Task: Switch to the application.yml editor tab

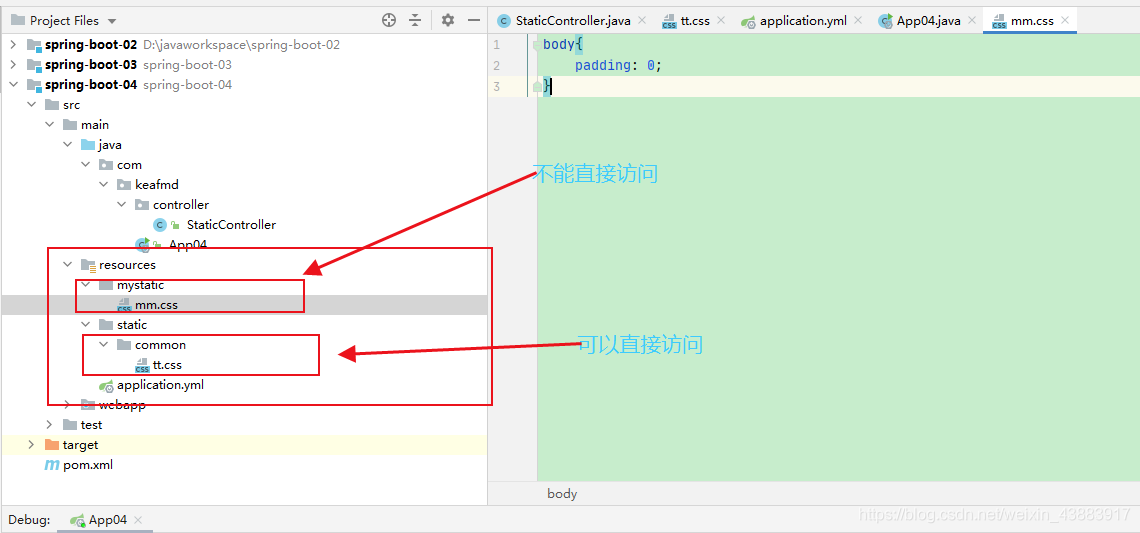Action: pyautogui.click(x=803, y=20)
